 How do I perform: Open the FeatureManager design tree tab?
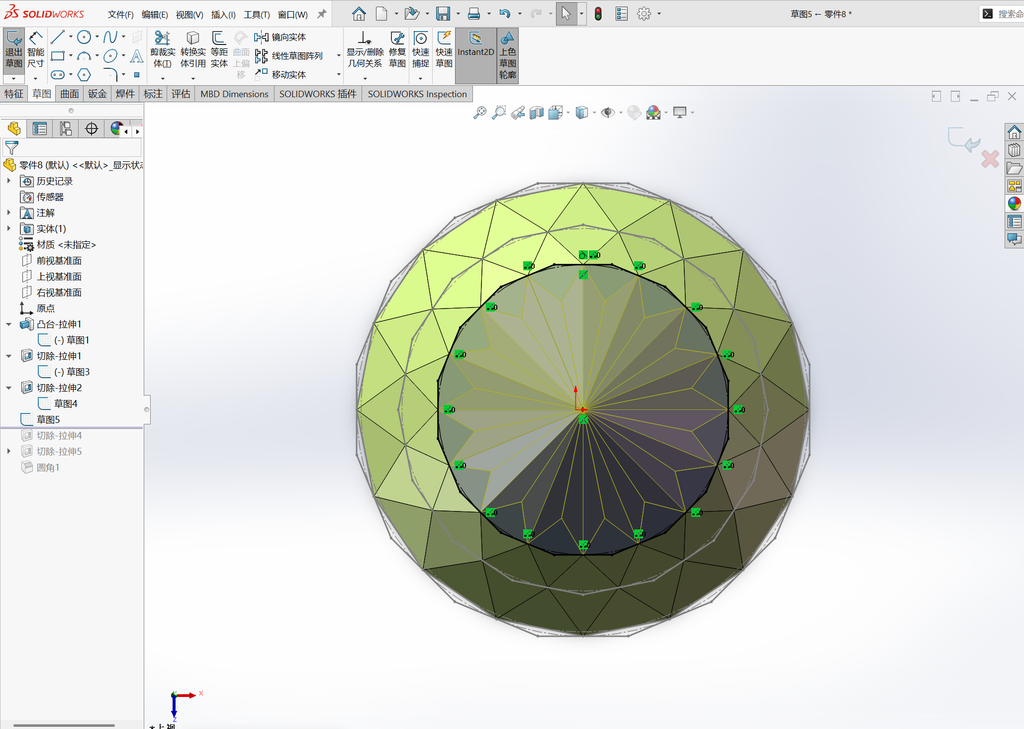[14, 129]
